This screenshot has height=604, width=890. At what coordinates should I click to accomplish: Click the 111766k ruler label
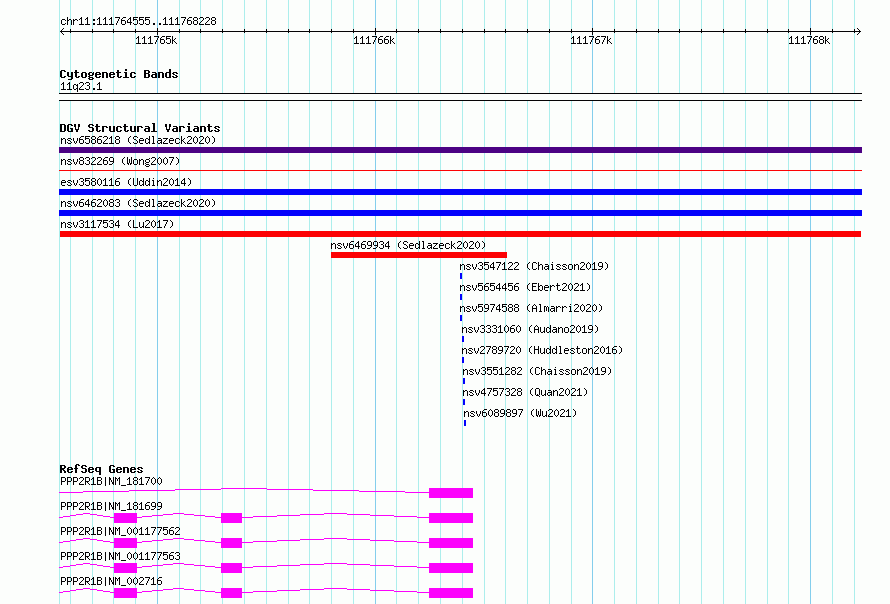(374, 40)
